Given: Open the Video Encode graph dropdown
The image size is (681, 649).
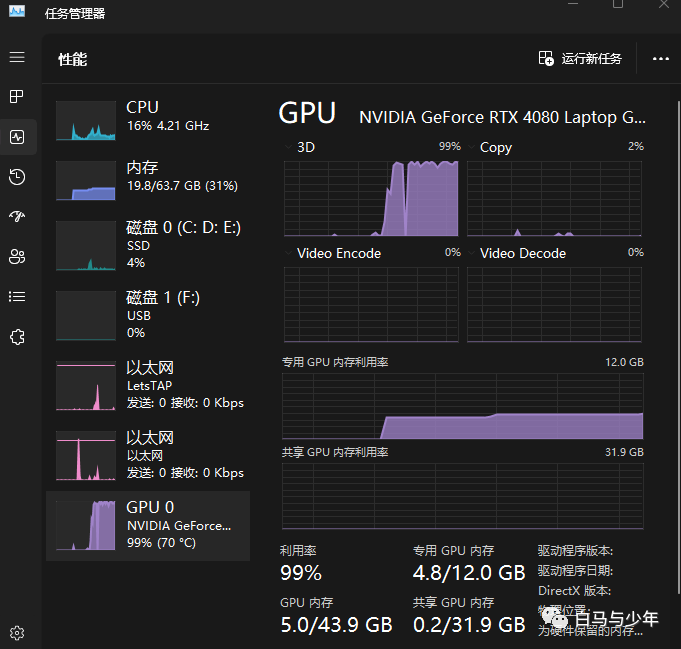Looking at the screenshot, I should tap(288, 253).
